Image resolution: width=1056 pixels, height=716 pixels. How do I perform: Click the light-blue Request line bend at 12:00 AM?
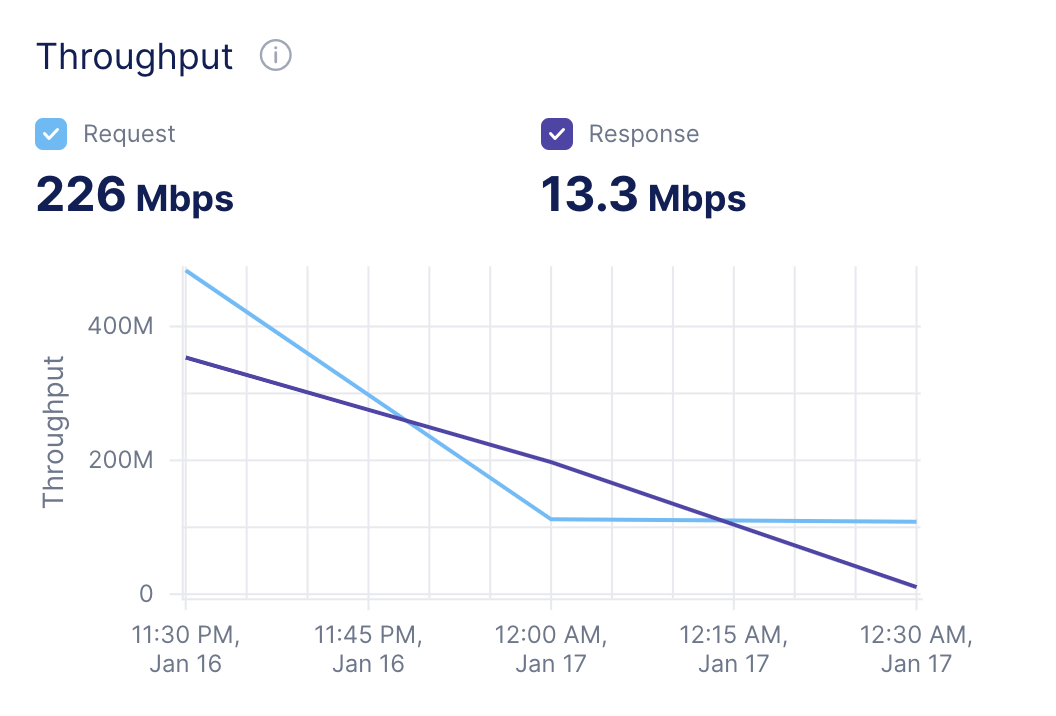[x=551, y=519]
